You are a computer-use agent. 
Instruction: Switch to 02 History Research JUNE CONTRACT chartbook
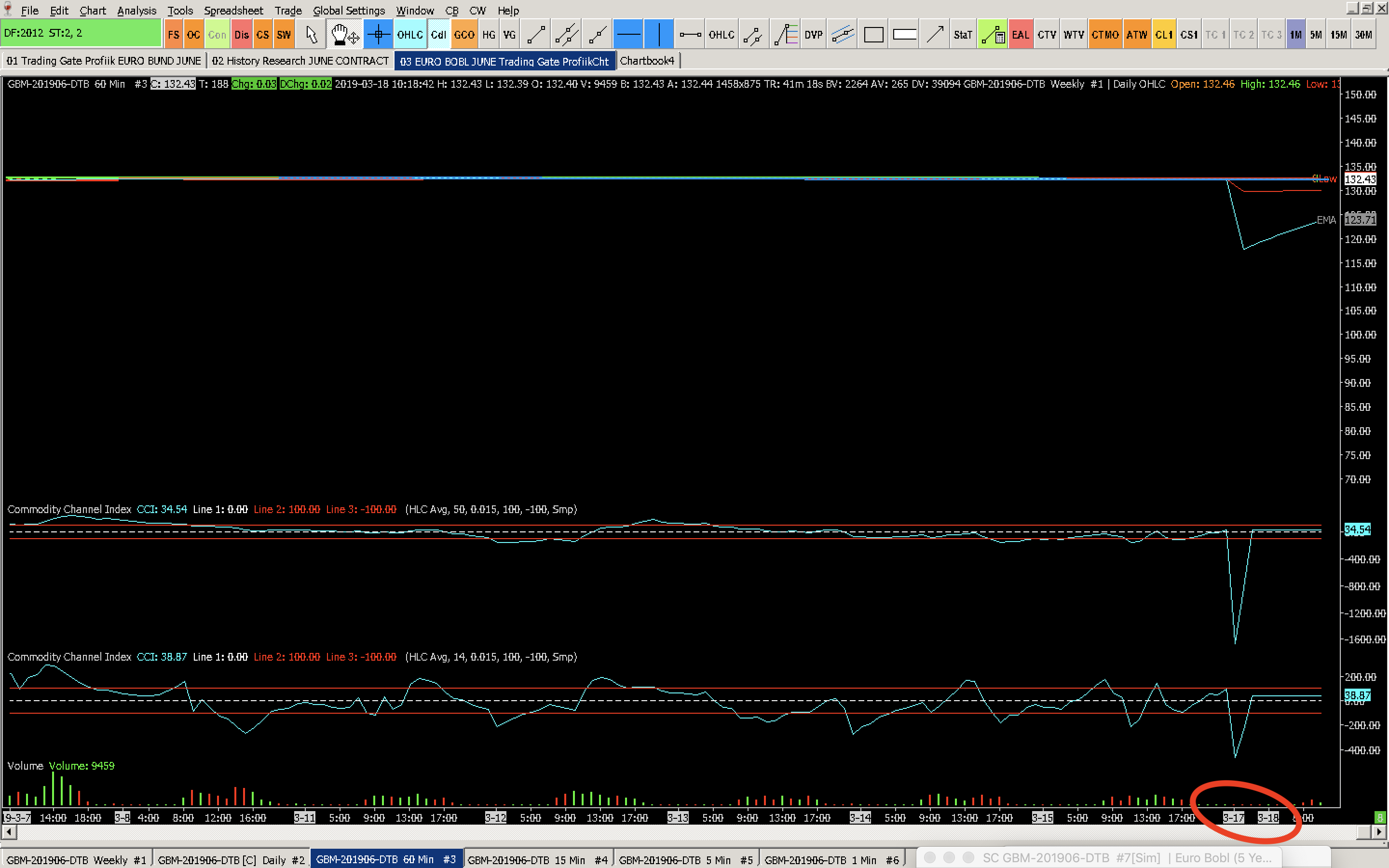pos(300,60)
